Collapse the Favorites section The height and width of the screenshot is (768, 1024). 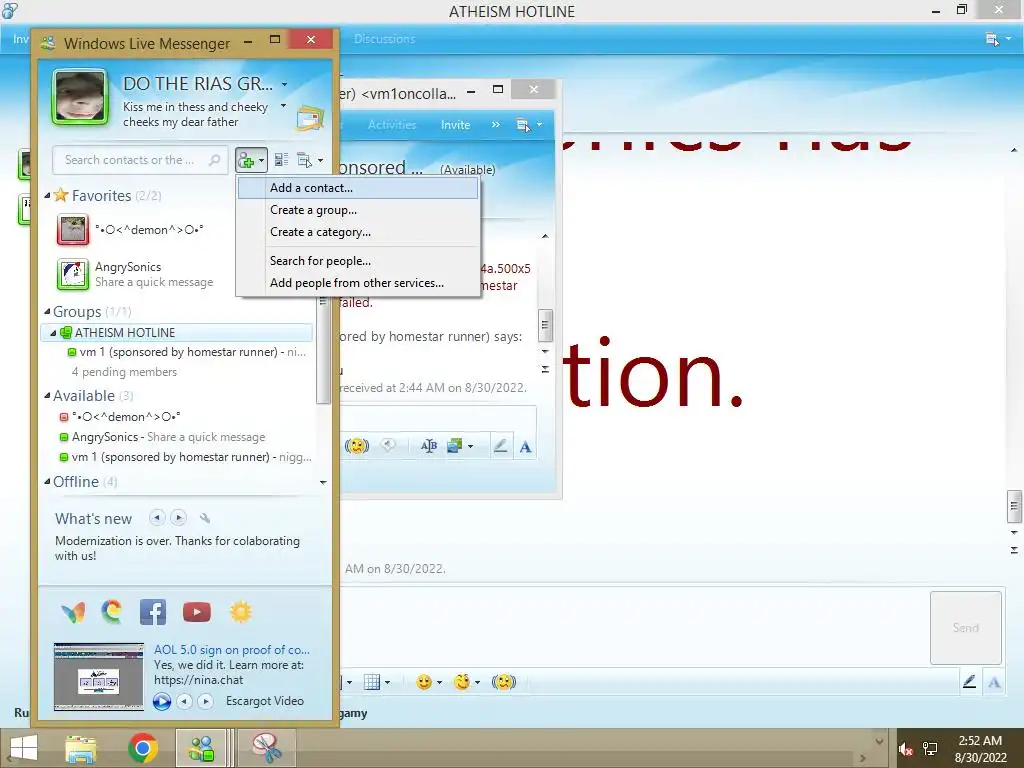(x=48, y=195)
